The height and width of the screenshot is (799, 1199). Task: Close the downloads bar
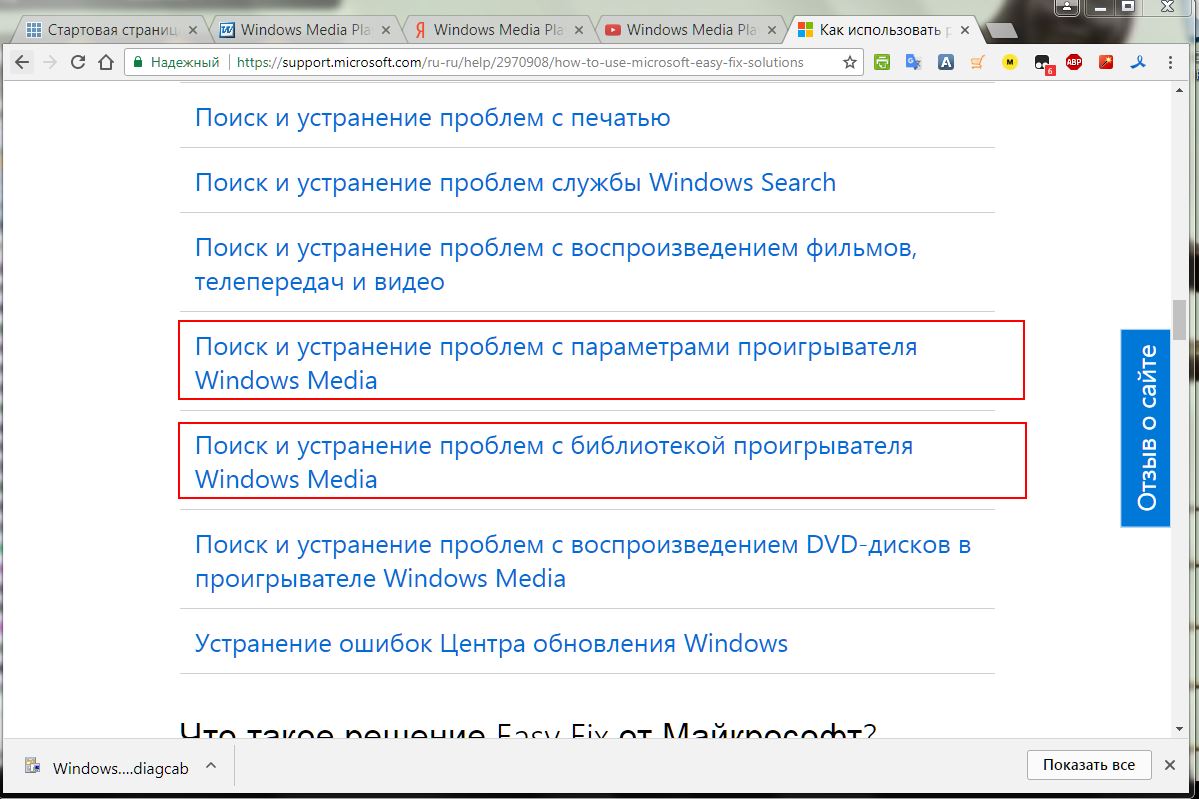click(1170, 765)
